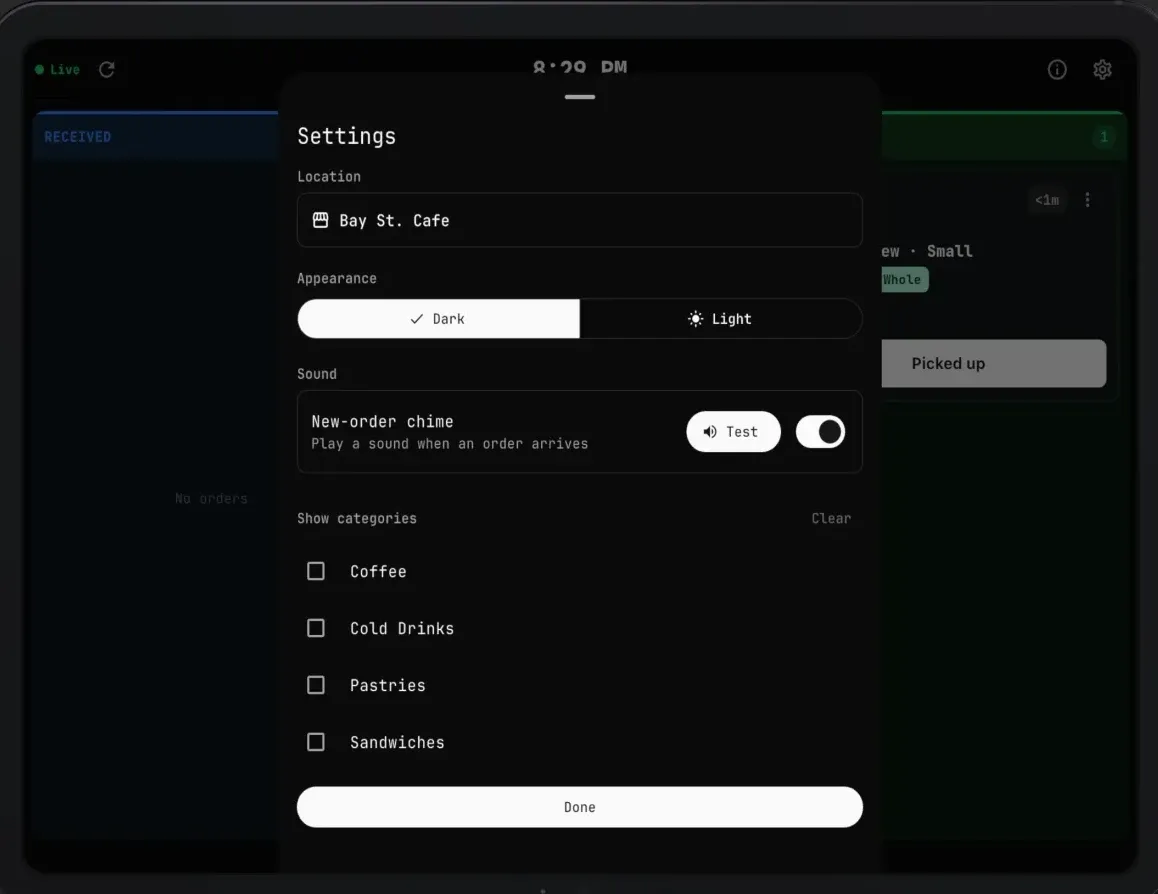
Task: Check the Coffee category checkbox
Action: 315,571
